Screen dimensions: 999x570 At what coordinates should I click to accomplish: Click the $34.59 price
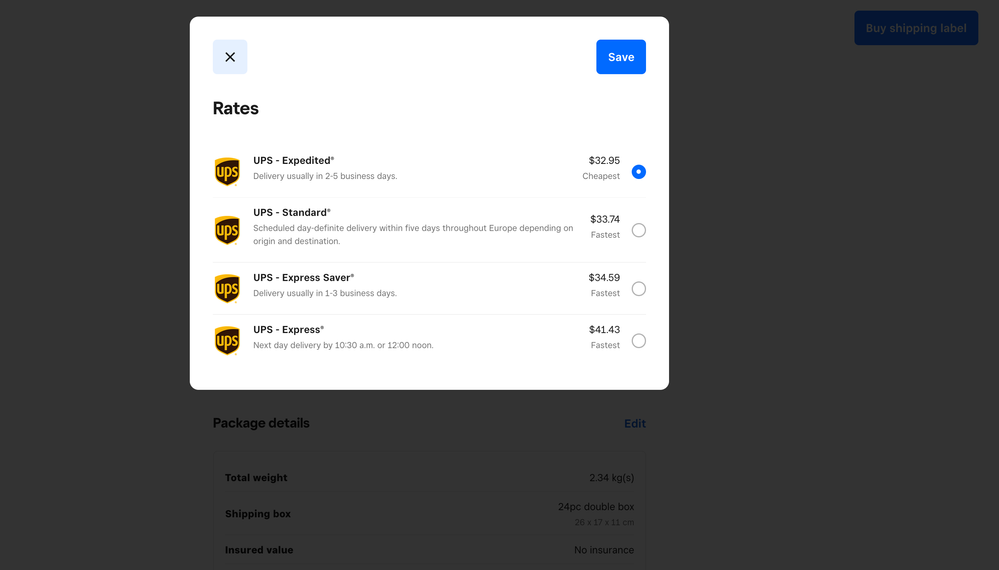click(x=604, y=277)
